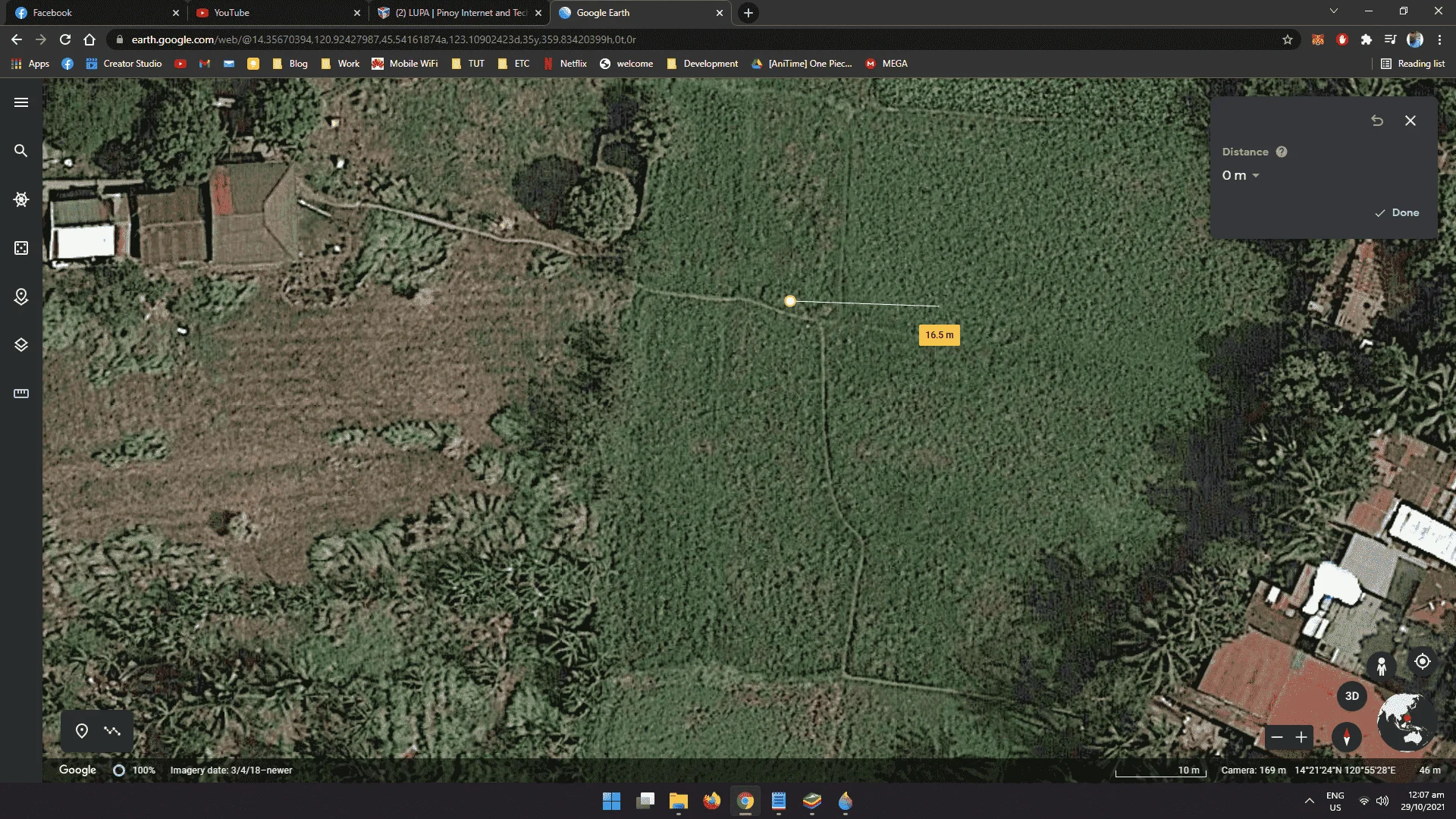Open Chrome three-dot menu
Screen dimensions: 1456x819
(x=1439, y=39)
